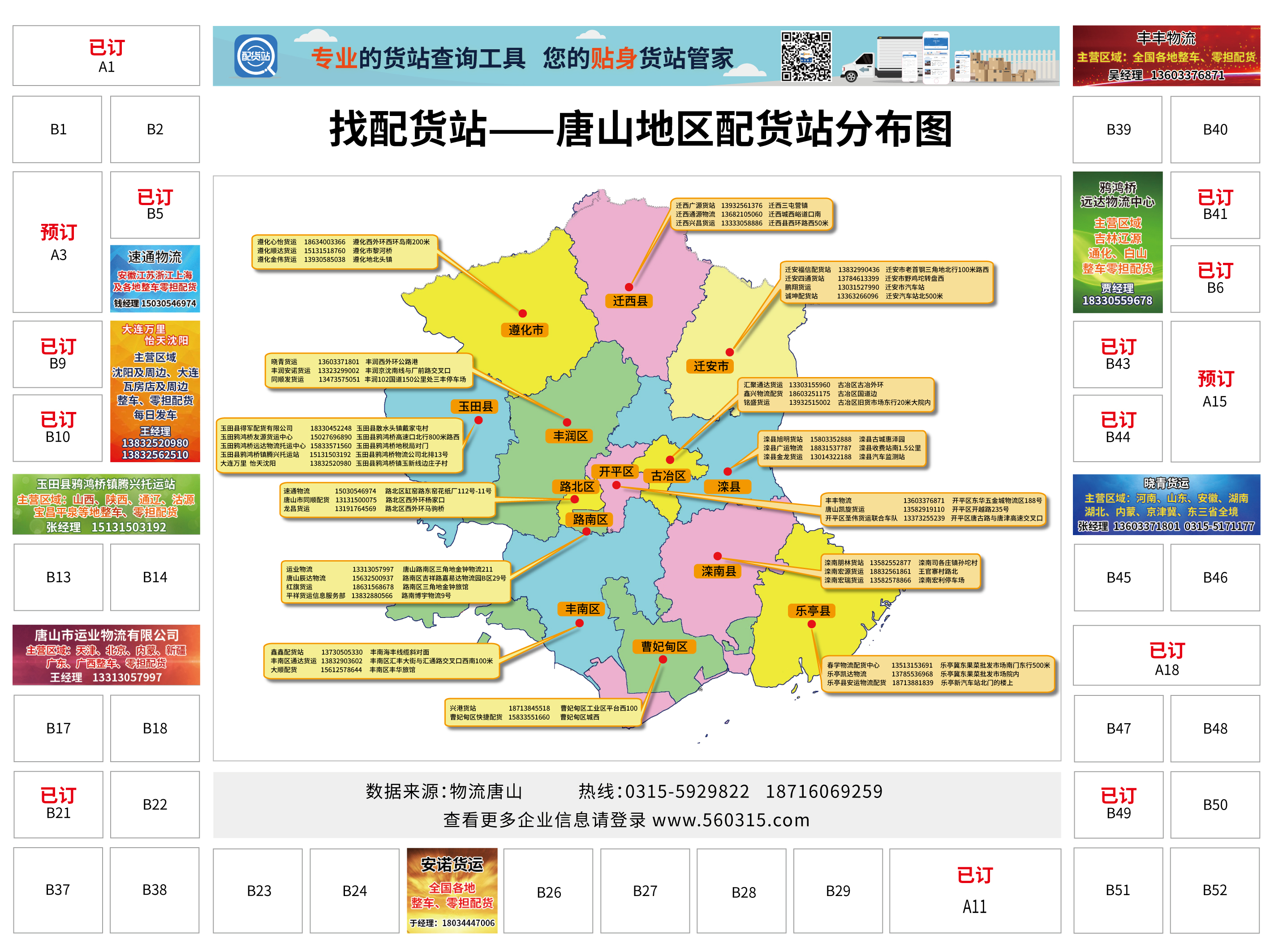The width and height of the screenshot is (1270, 952).
Task: Open the 安诺货运 advertisement
Action: point(452,891)
